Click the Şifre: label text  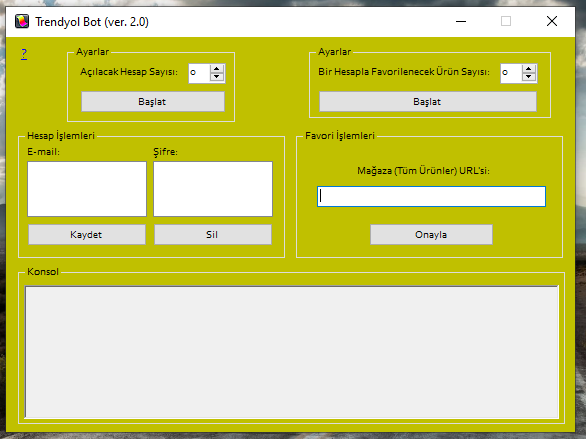click(x=165, y=152)
